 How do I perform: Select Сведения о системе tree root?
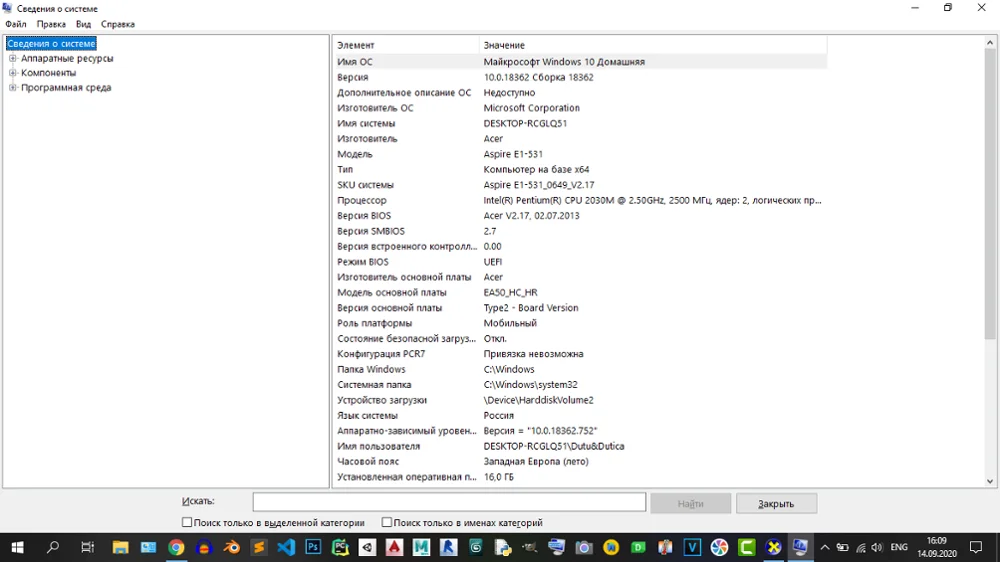pos(51,43)
